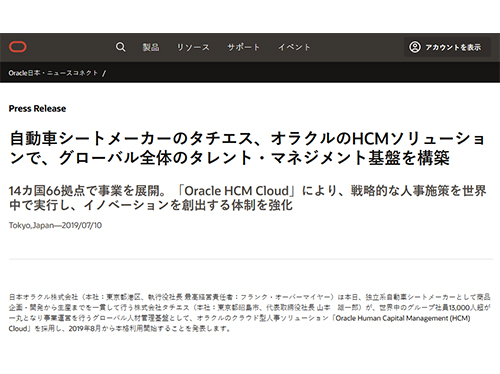Open the イベント menu
Image resolution: width=500 pixels, height=374 pixels.
[x=294, y=47]
